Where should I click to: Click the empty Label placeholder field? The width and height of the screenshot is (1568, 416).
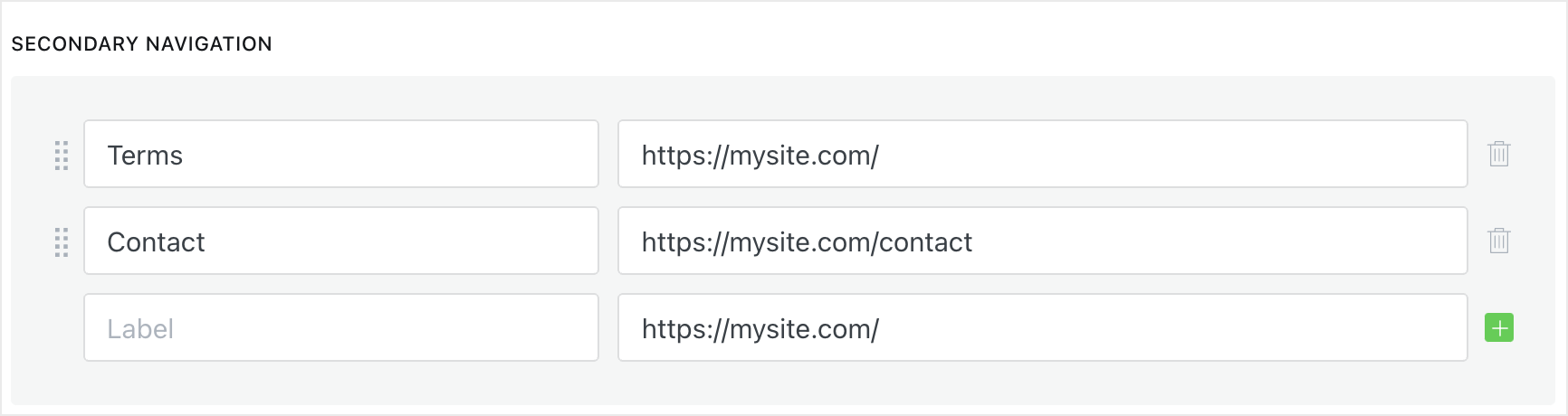[340, 328]
